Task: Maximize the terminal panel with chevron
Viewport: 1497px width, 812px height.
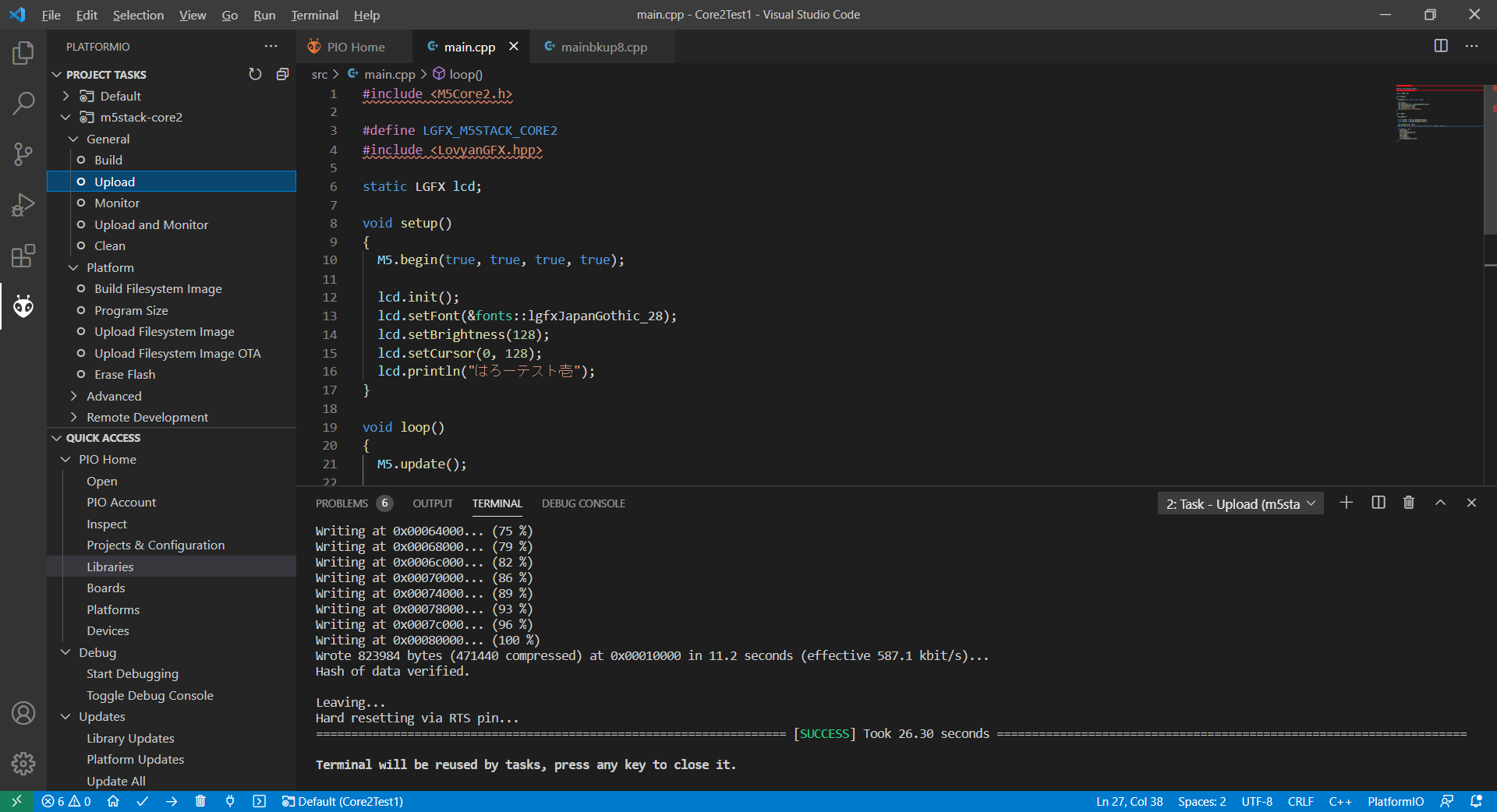Action: [x=1440, y=503]
